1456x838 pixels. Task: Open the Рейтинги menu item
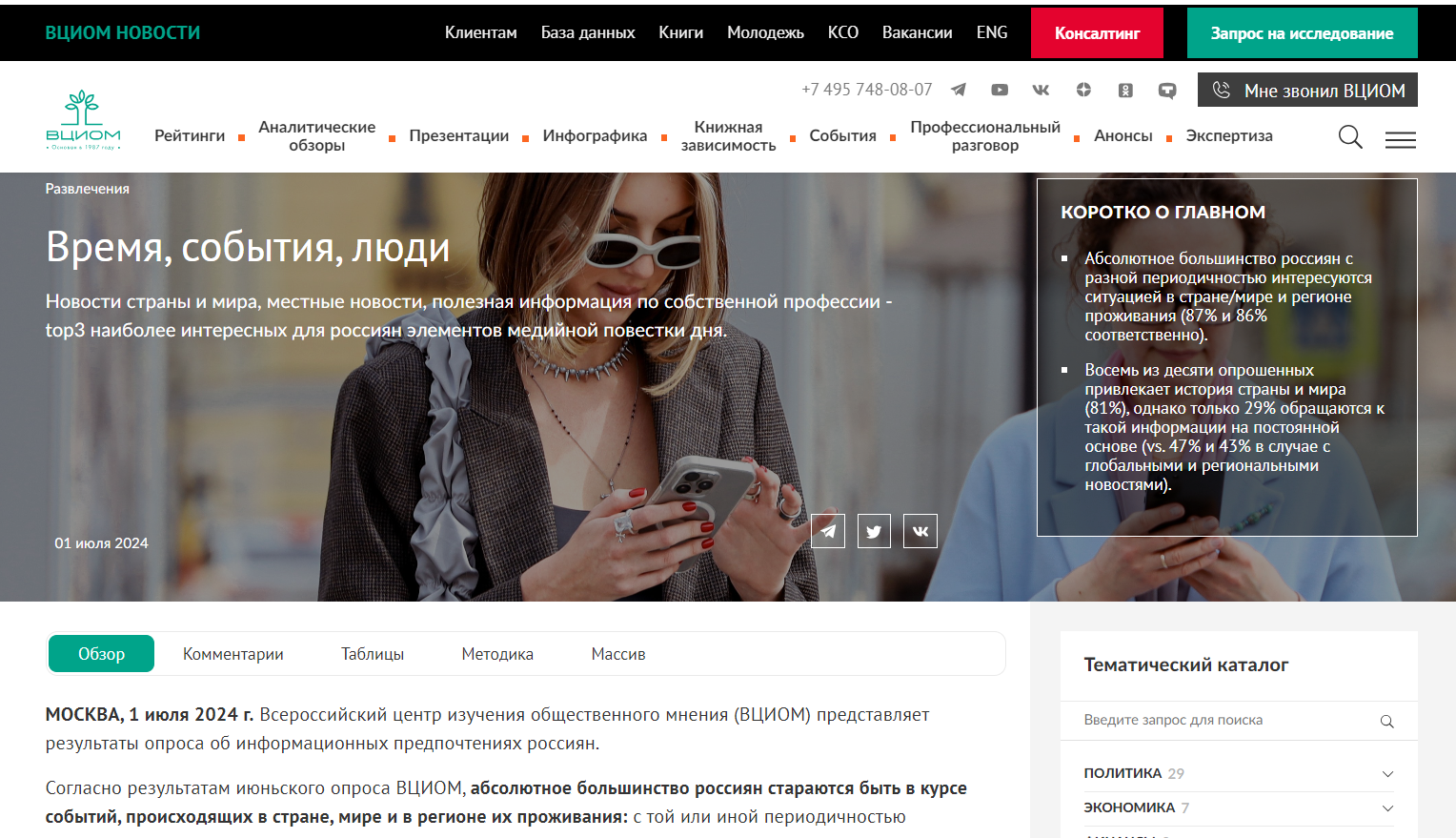tap(190, 135)
